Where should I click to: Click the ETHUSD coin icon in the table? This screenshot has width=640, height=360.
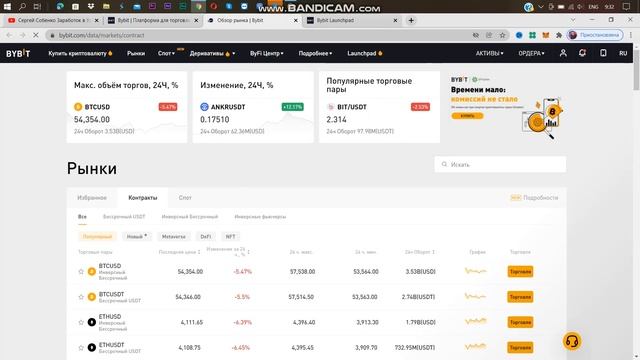click(91, 322)
